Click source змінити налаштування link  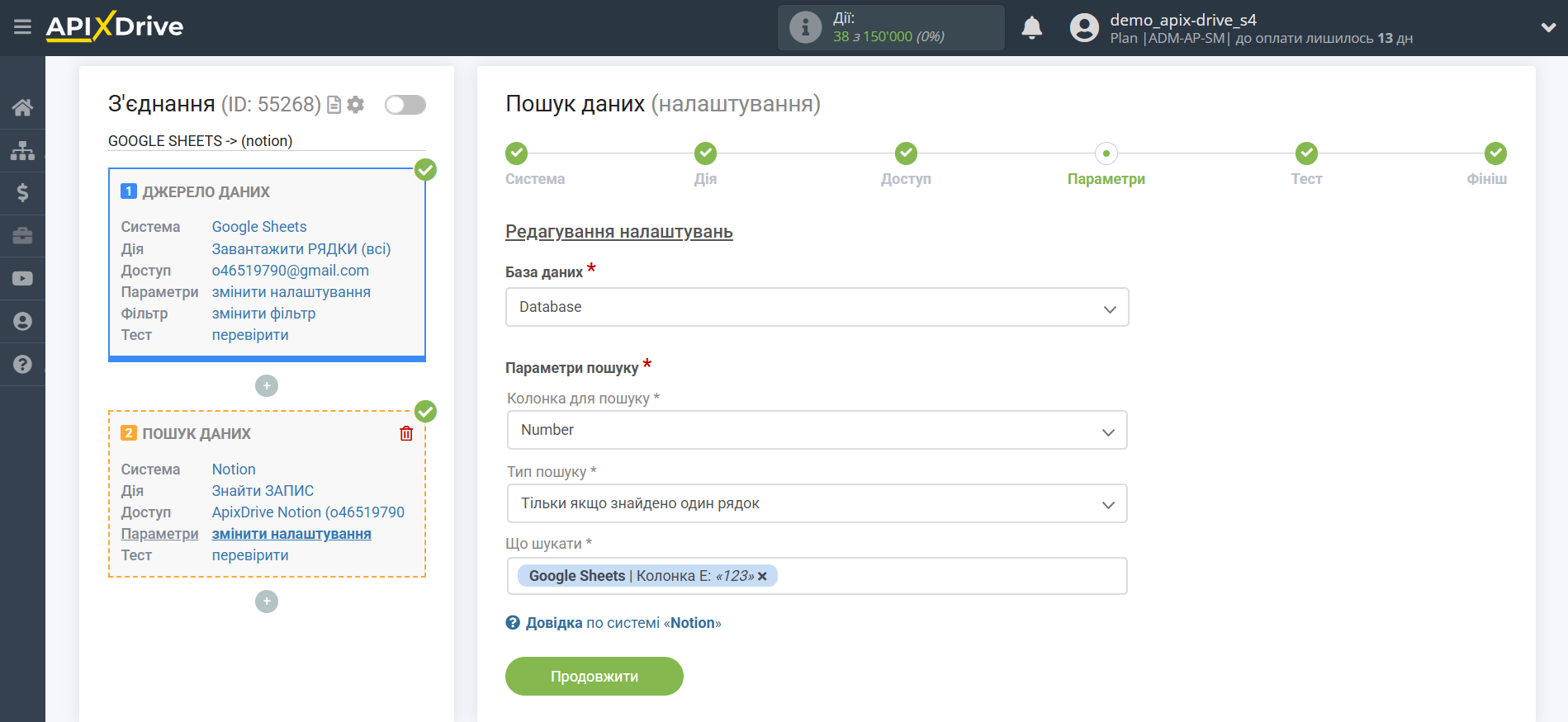click(x=291, y=292)
